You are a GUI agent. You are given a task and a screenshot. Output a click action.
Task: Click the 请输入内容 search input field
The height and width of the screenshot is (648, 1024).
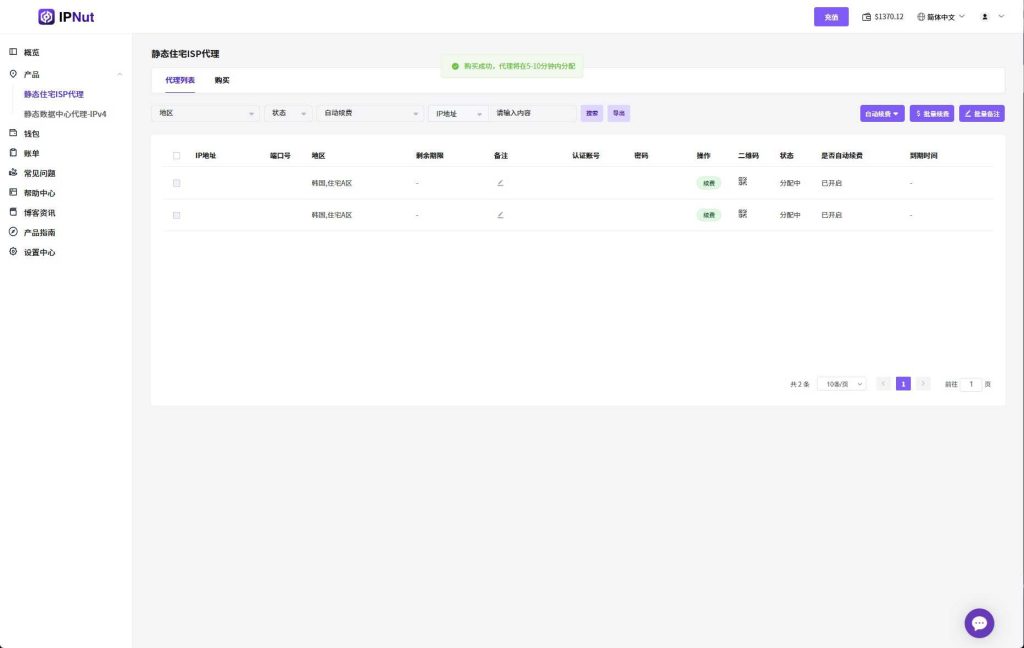click(534, 114)
